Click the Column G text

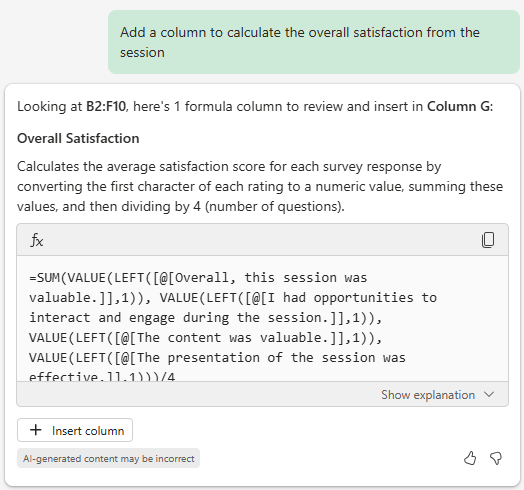click(458, 106)
